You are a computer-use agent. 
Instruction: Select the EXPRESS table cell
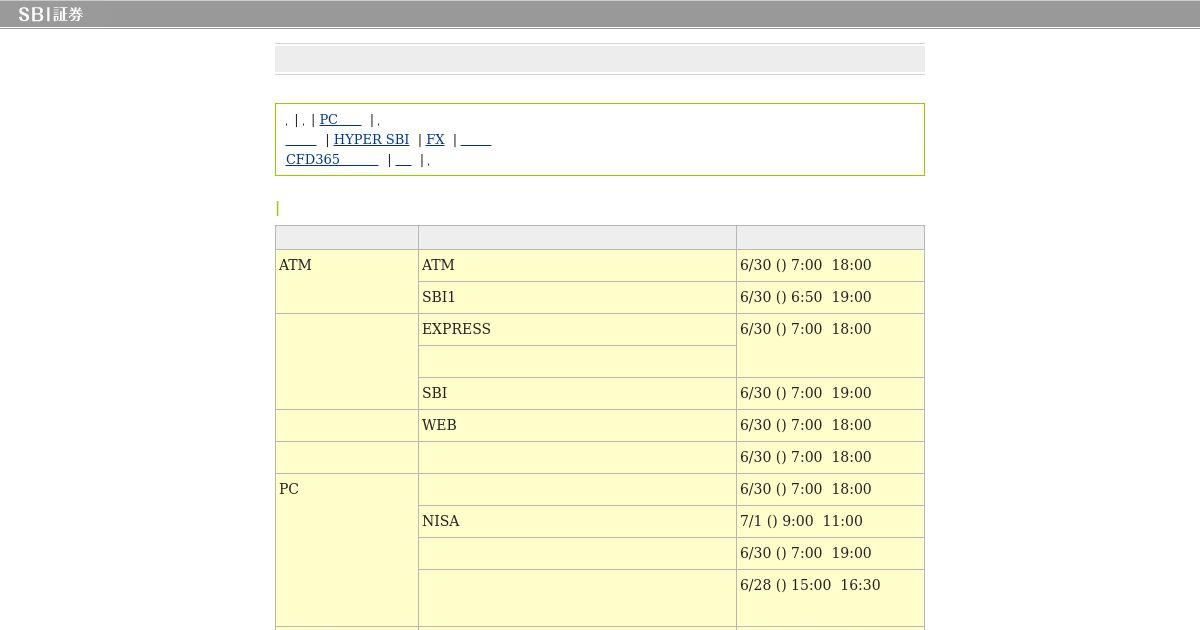point(577,329)
